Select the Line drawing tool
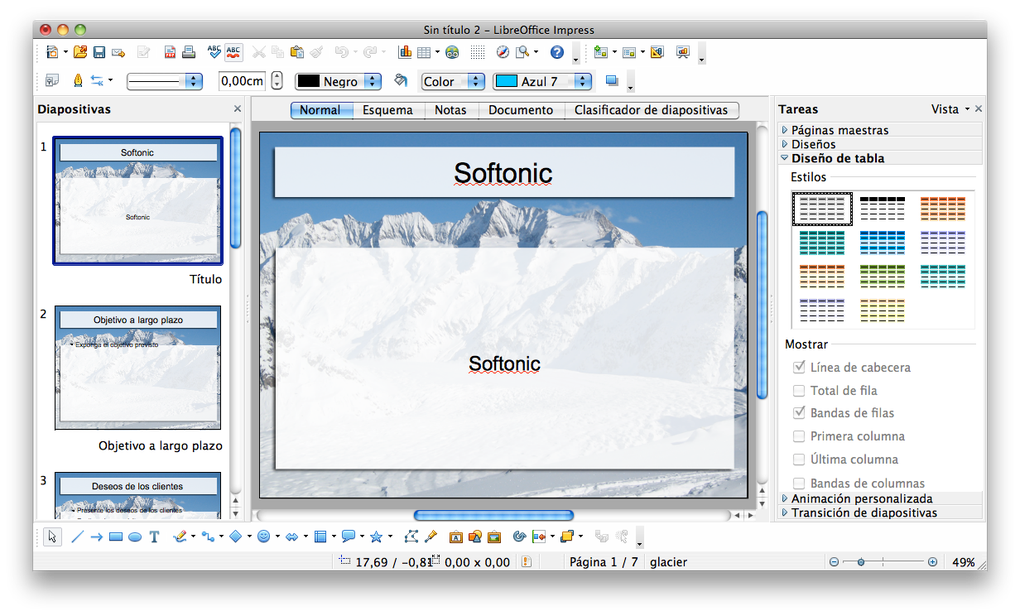This screenshot has height=616, width=1020. coord(77,537)
